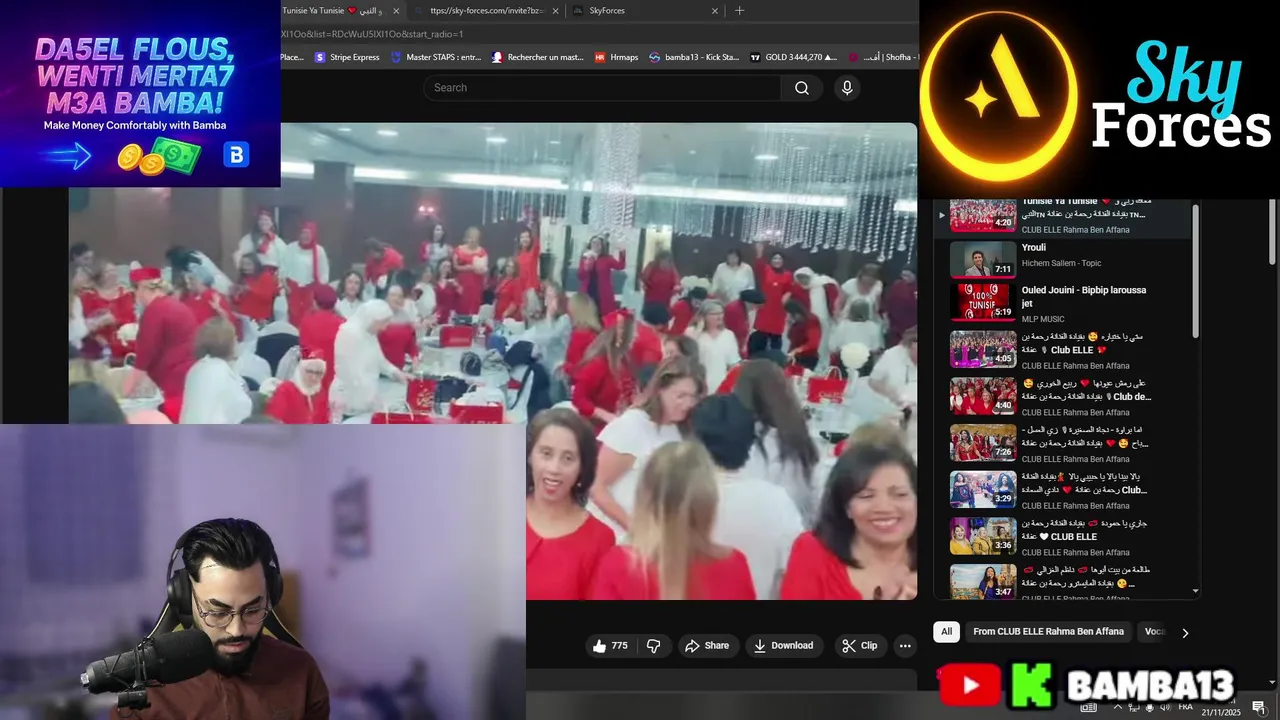Viewport: 1280px width, 720px height.
Task: Click the browser address bar URL
Action: click(x=372, y=34)
